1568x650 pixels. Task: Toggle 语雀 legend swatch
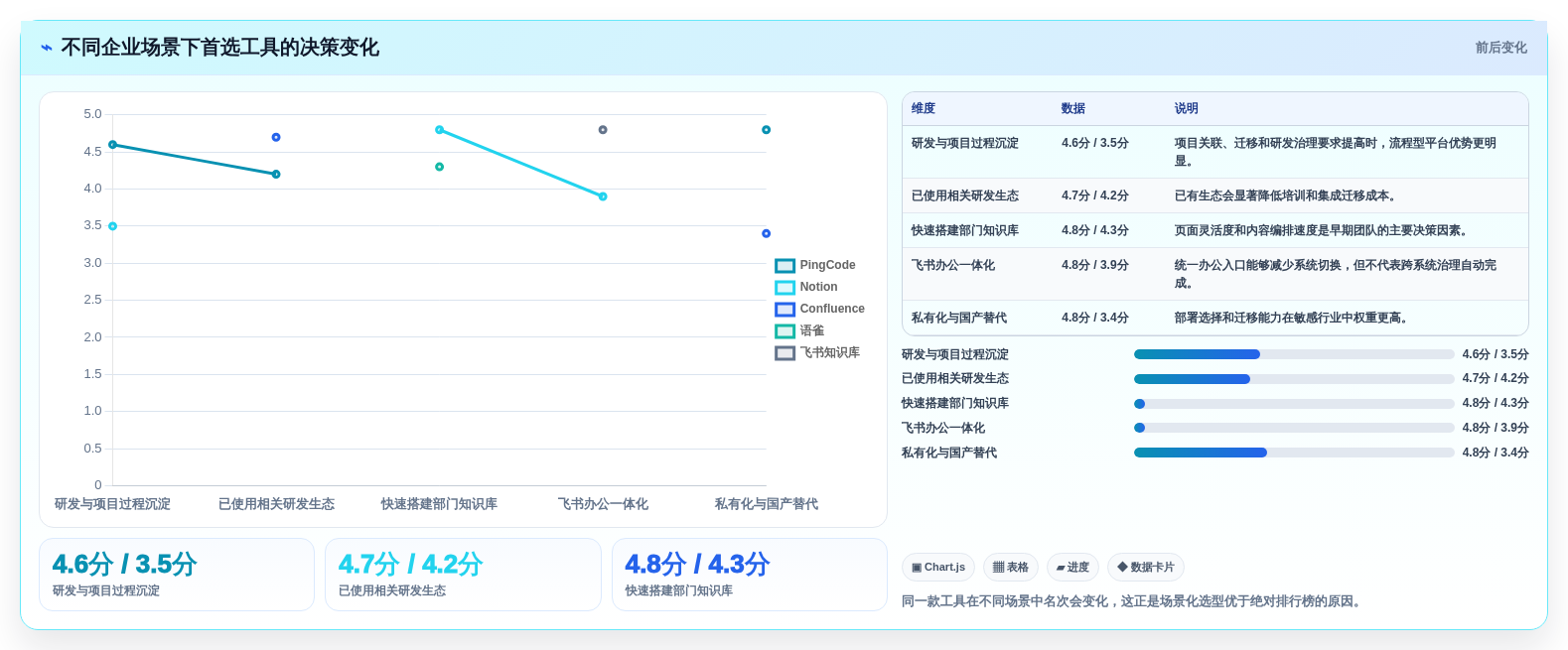point(784,330)
